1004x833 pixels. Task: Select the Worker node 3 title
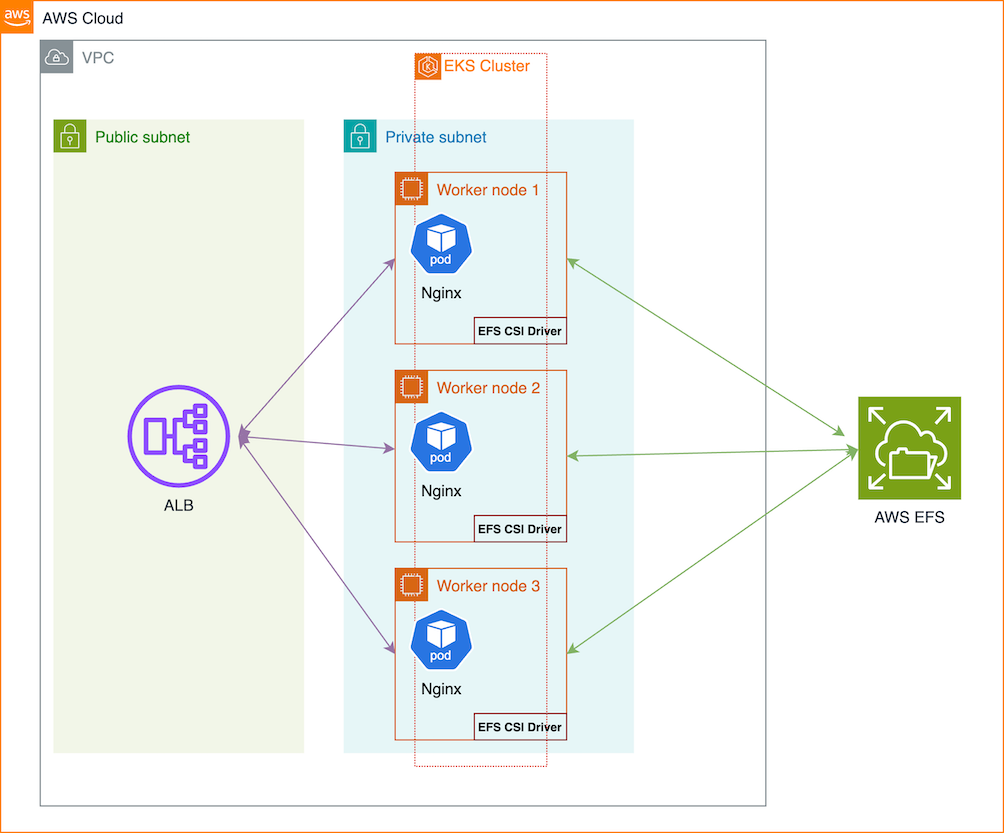coord(488,585)
